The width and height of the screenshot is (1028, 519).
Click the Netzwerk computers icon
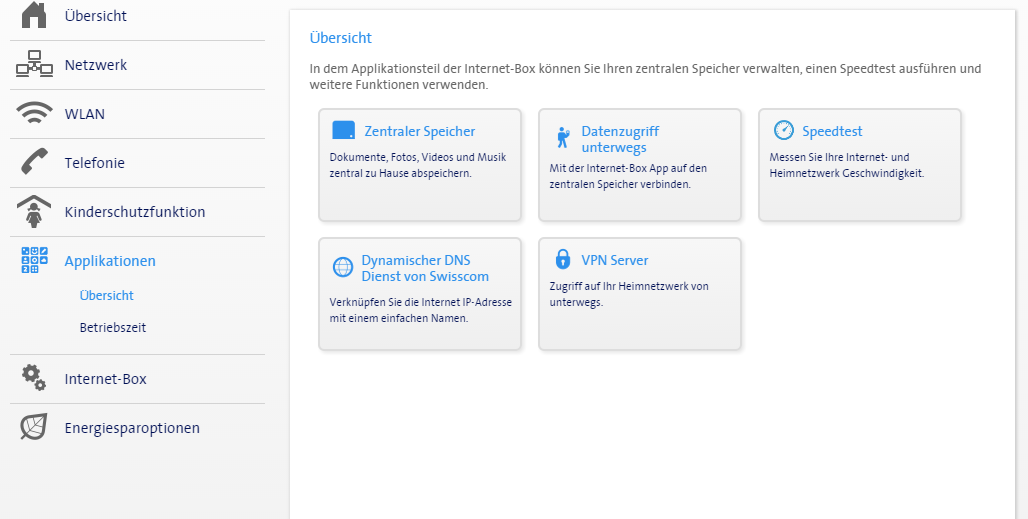point(34,65)
